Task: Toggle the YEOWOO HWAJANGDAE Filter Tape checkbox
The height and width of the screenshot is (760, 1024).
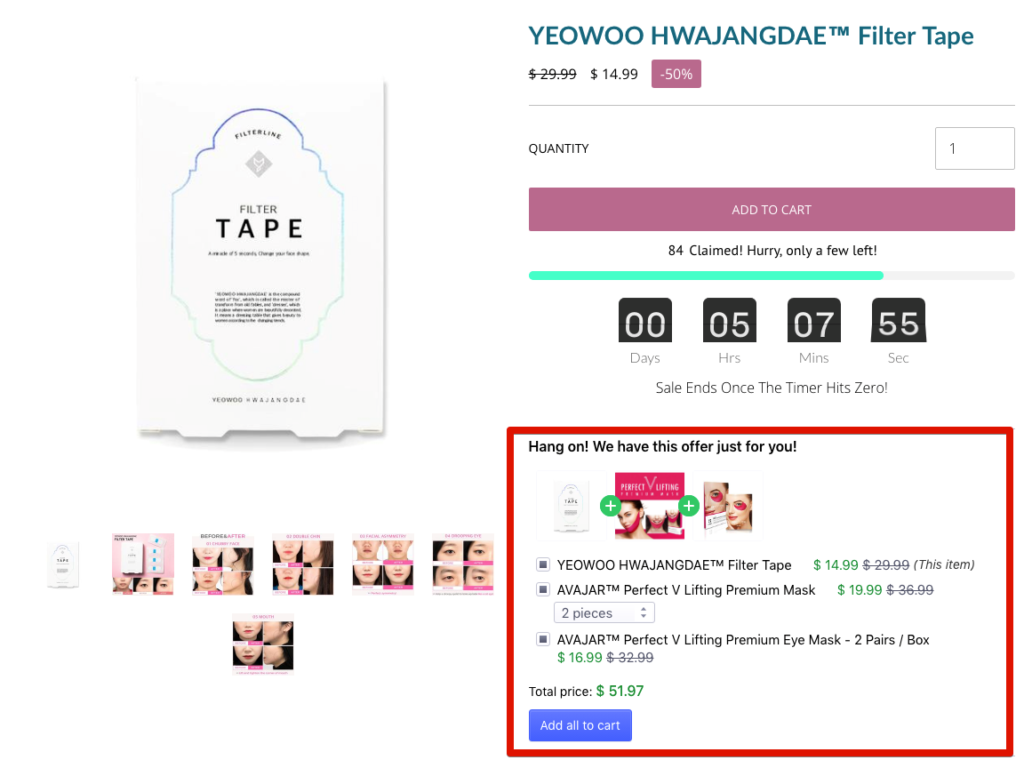Action: (x=543, y=564)
